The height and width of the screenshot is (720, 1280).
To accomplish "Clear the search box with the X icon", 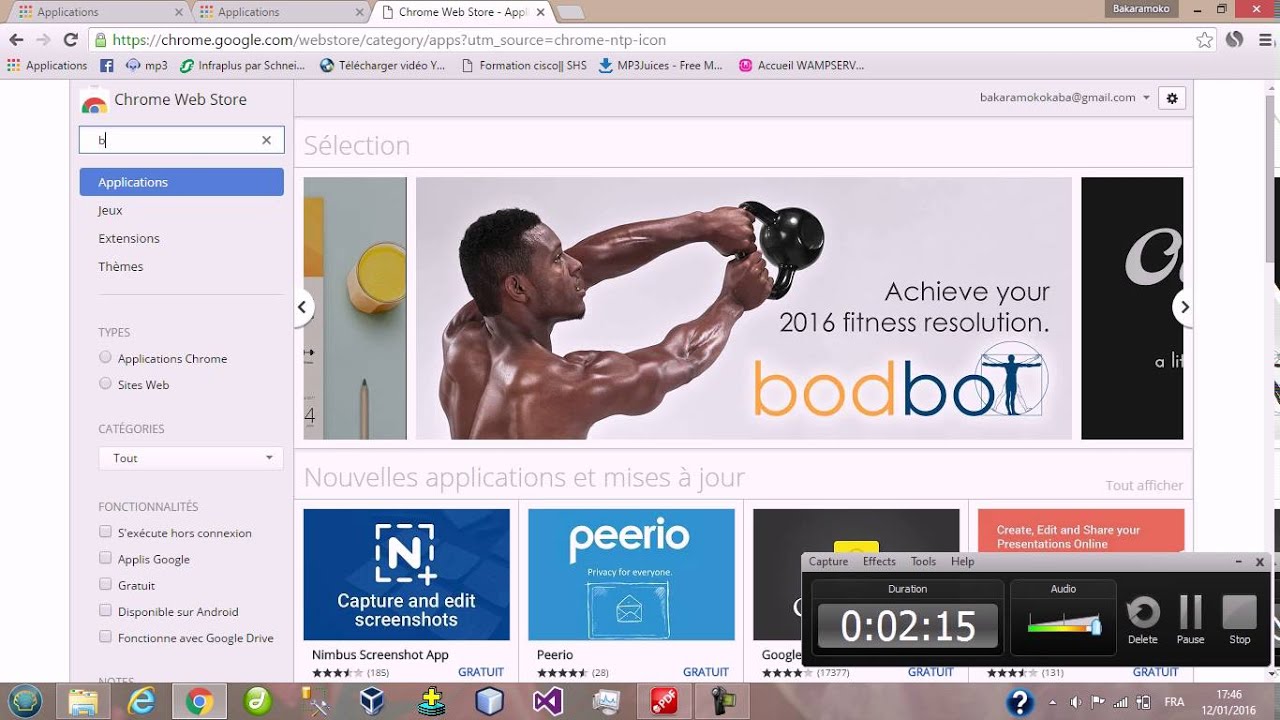I will point(266,140).
